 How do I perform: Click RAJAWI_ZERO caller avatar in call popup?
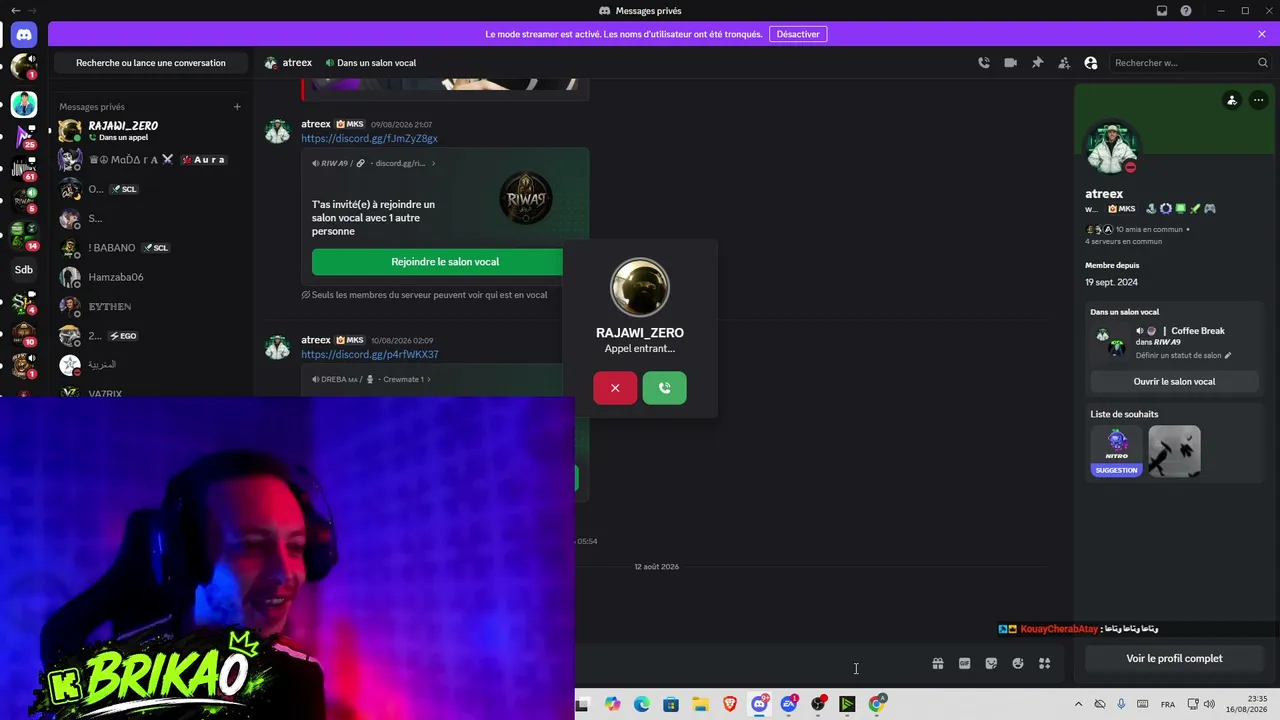click(x=640, y=288)
